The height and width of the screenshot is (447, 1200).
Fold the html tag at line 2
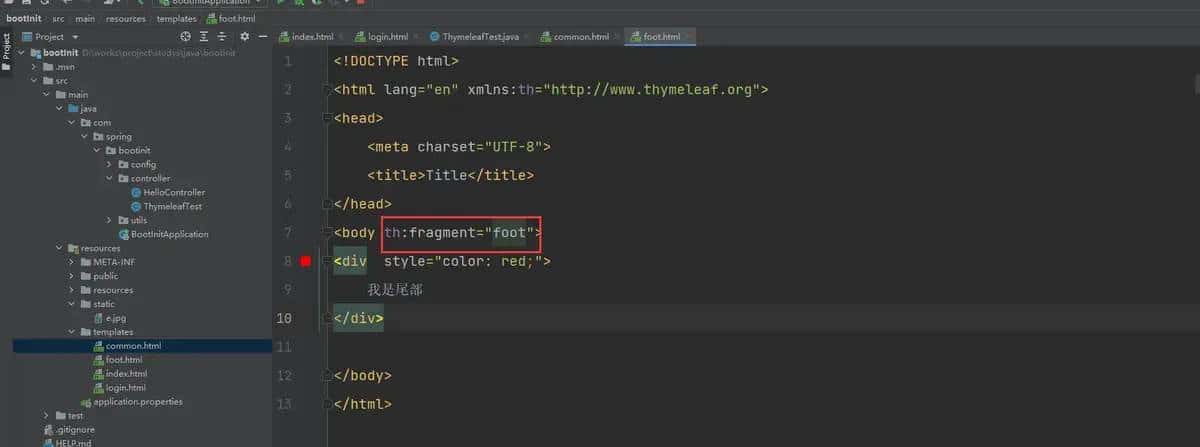click(326, 89)
